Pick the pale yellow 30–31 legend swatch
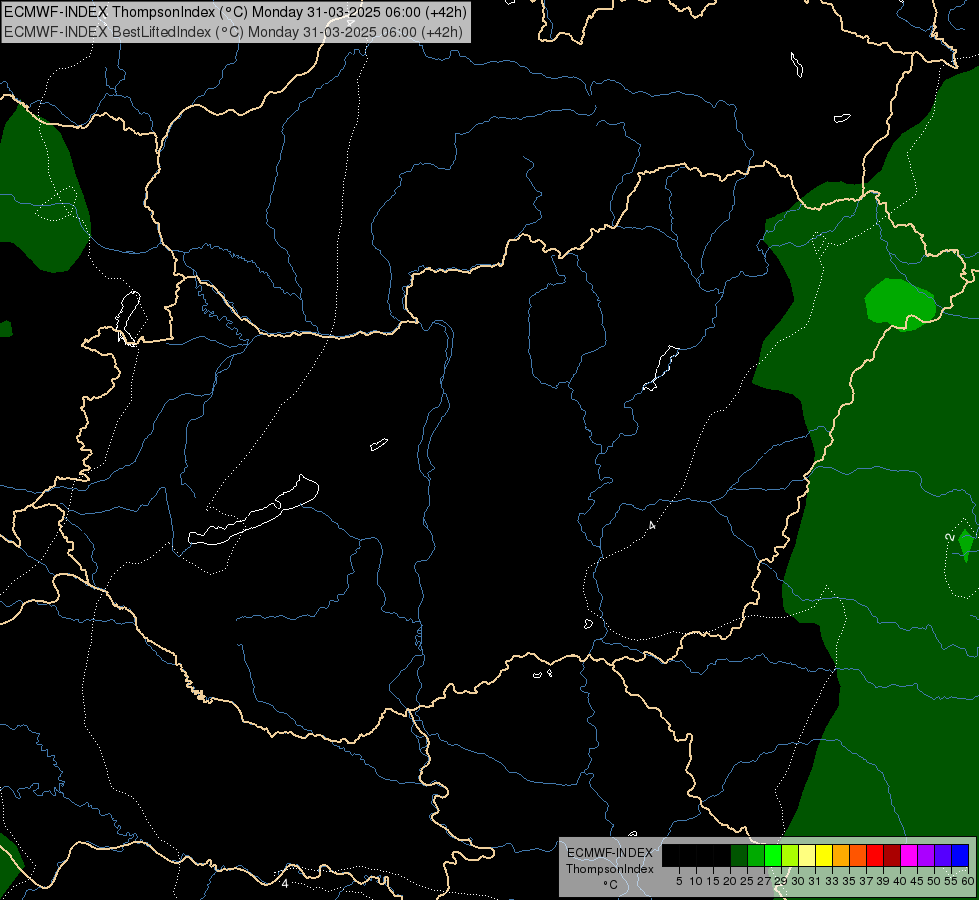This screenshot has height=900, width=979. click(807, 855)
